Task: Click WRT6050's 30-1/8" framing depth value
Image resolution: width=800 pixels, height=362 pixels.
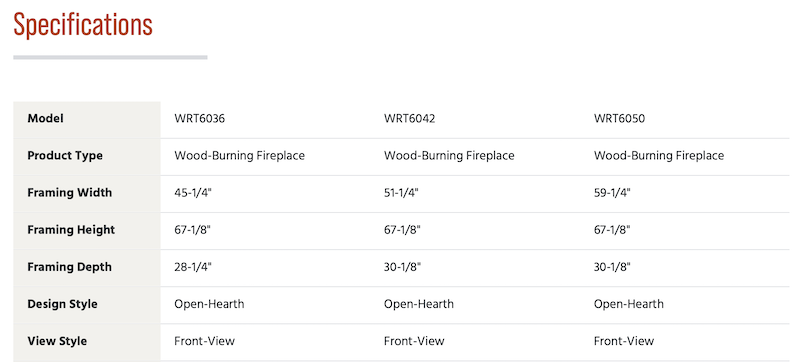Action: pyautogui.click(x=612, y=267)
